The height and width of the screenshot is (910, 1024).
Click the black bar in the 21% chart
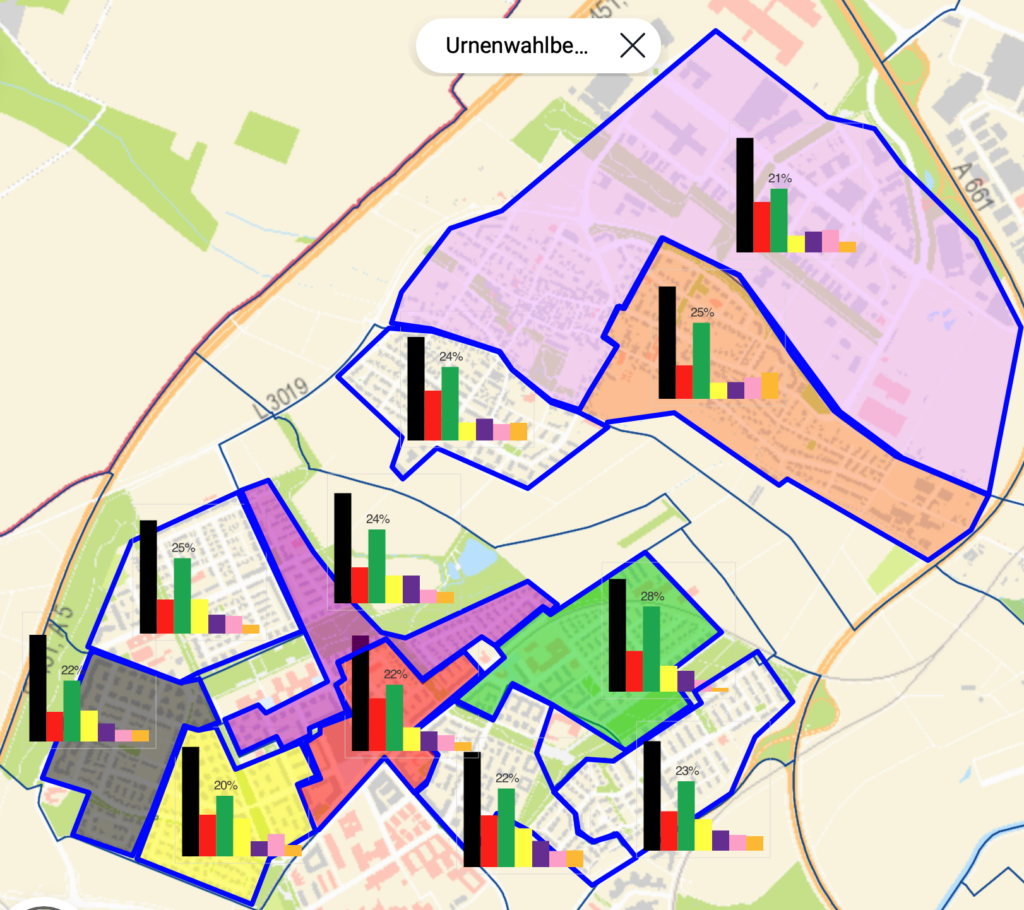745,196
